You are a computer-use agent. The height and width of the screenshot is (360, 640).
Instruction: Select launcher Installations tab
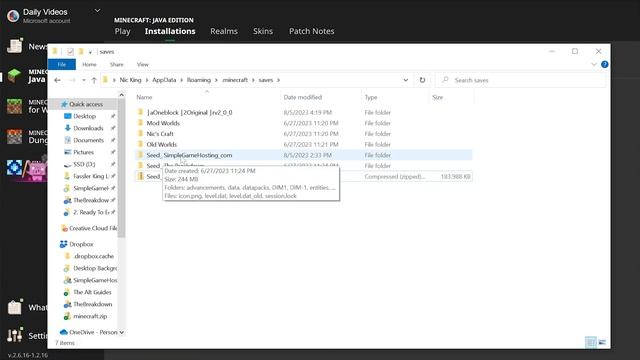[x=170, y=31]
